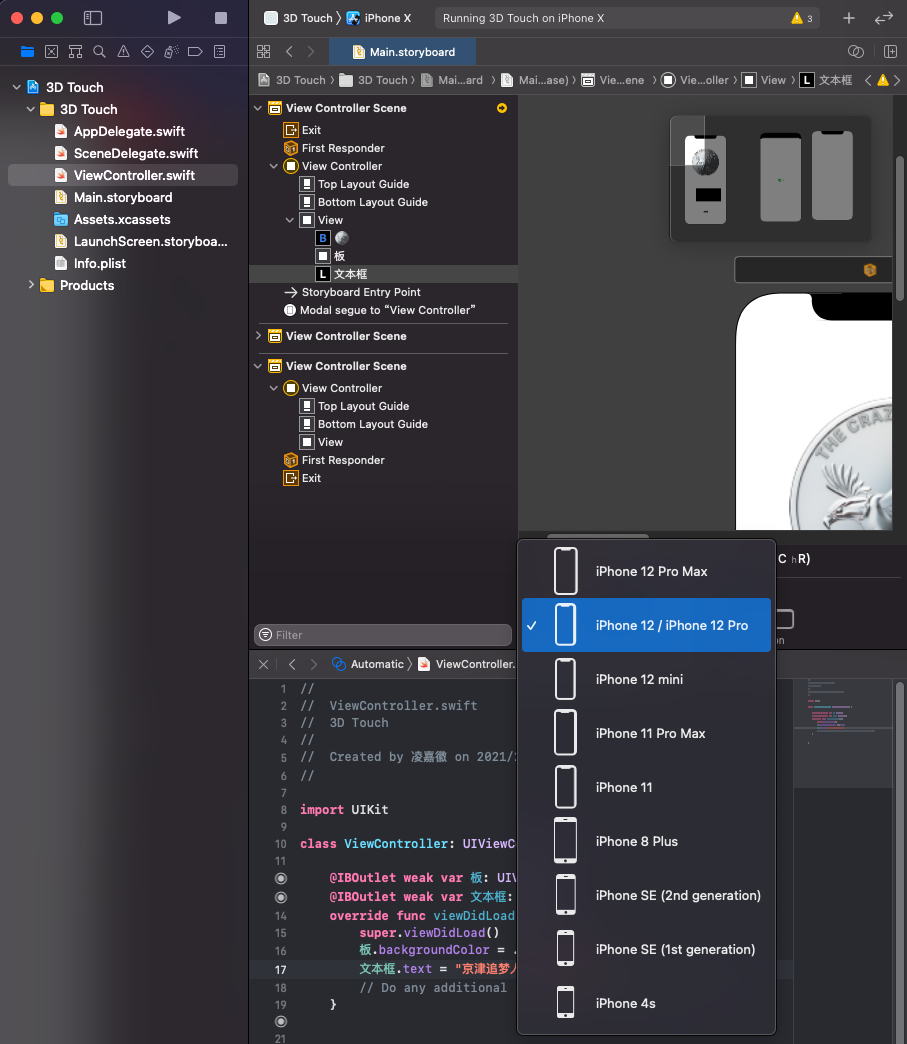Expand the collapsed second View Controller Scene
This screenshot has height=1044, width=907.
click(258, 336)
